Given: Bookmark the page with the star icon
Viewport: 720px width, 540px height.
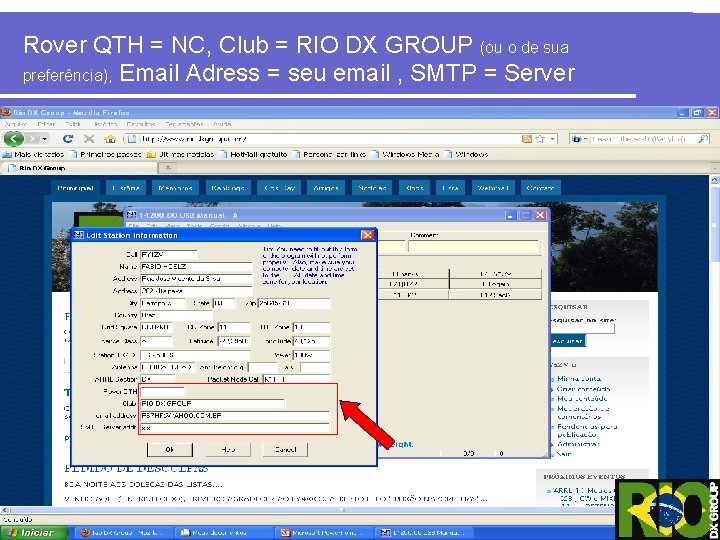Looking at the screenshot, I should tap(540, 139).
